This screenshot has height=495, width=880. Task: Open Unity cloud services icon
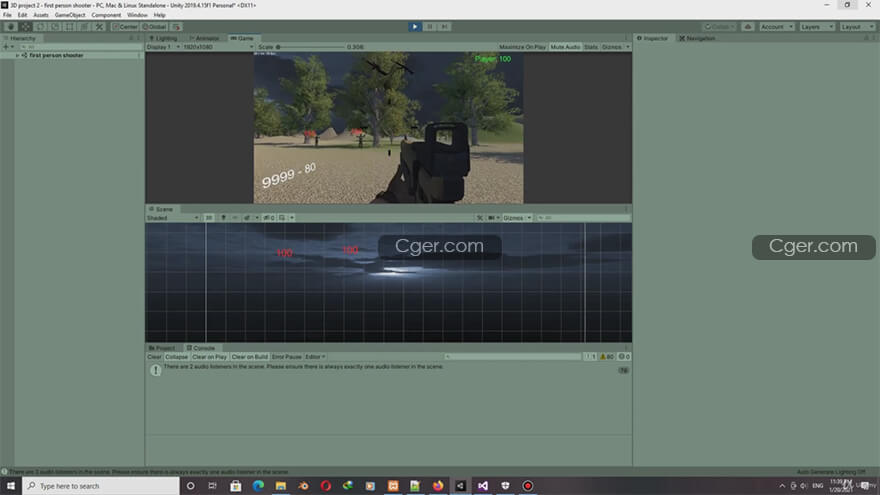point(748,26)
